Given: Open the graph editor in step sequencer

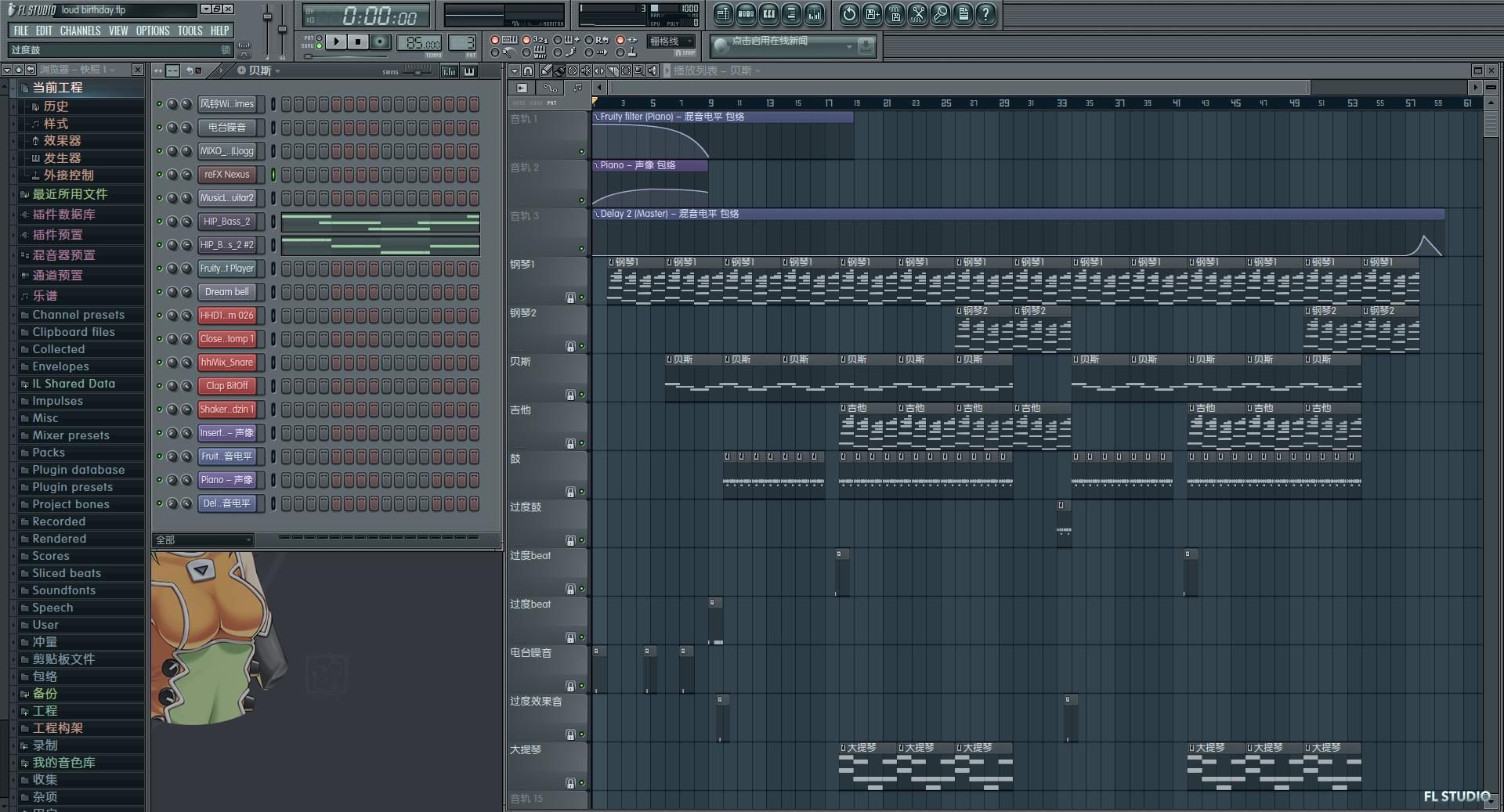Looking at the screenshot, I should click(x=450, y=71).
